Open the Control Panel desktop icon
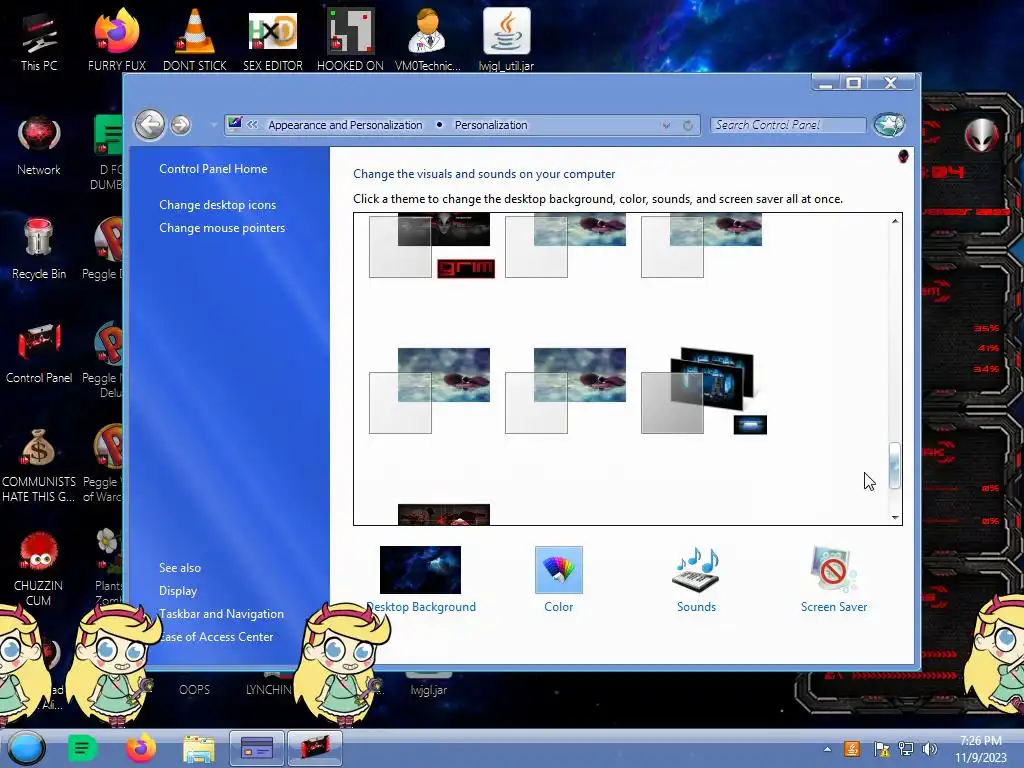Screen dimensions: 1024x768 click(x=39, y=353)
